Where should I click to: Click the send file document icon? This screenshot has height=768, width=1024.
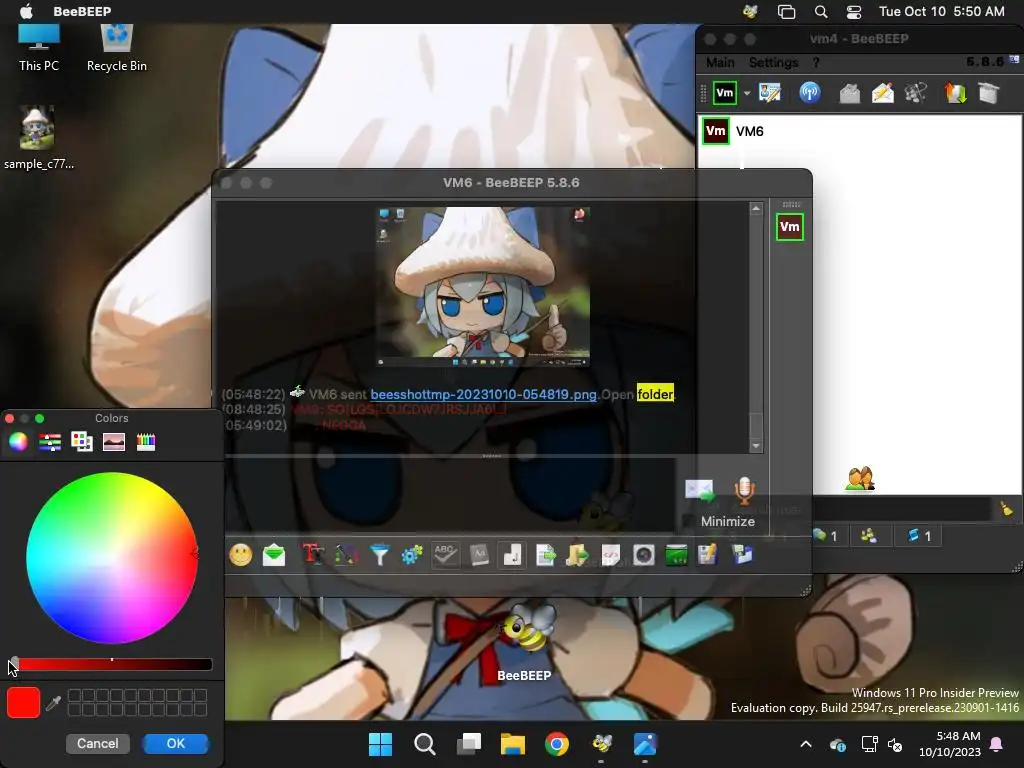(x=545, y=555)
